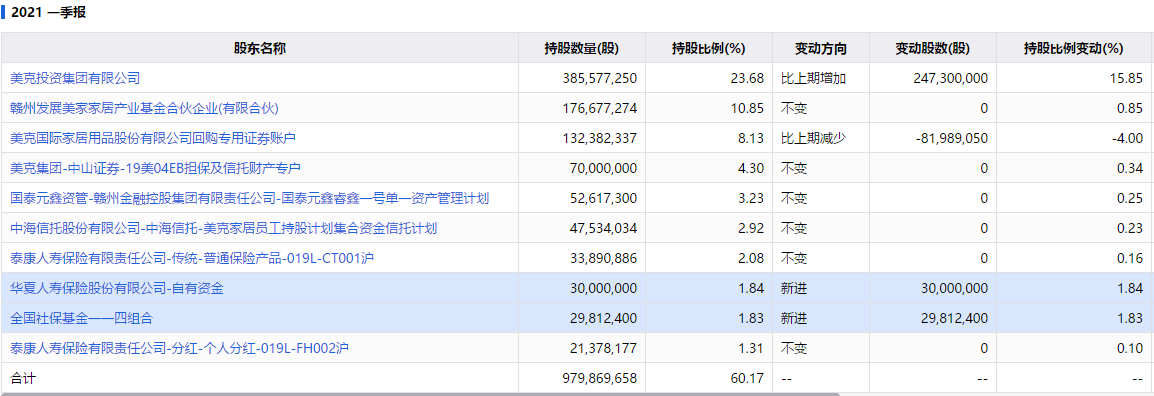Open the 美克国际家居用品股份有限公司回购专用证券账户 link
This screenshot has width=1154, height=396.
pyautogui.click(x=153, y=138)
